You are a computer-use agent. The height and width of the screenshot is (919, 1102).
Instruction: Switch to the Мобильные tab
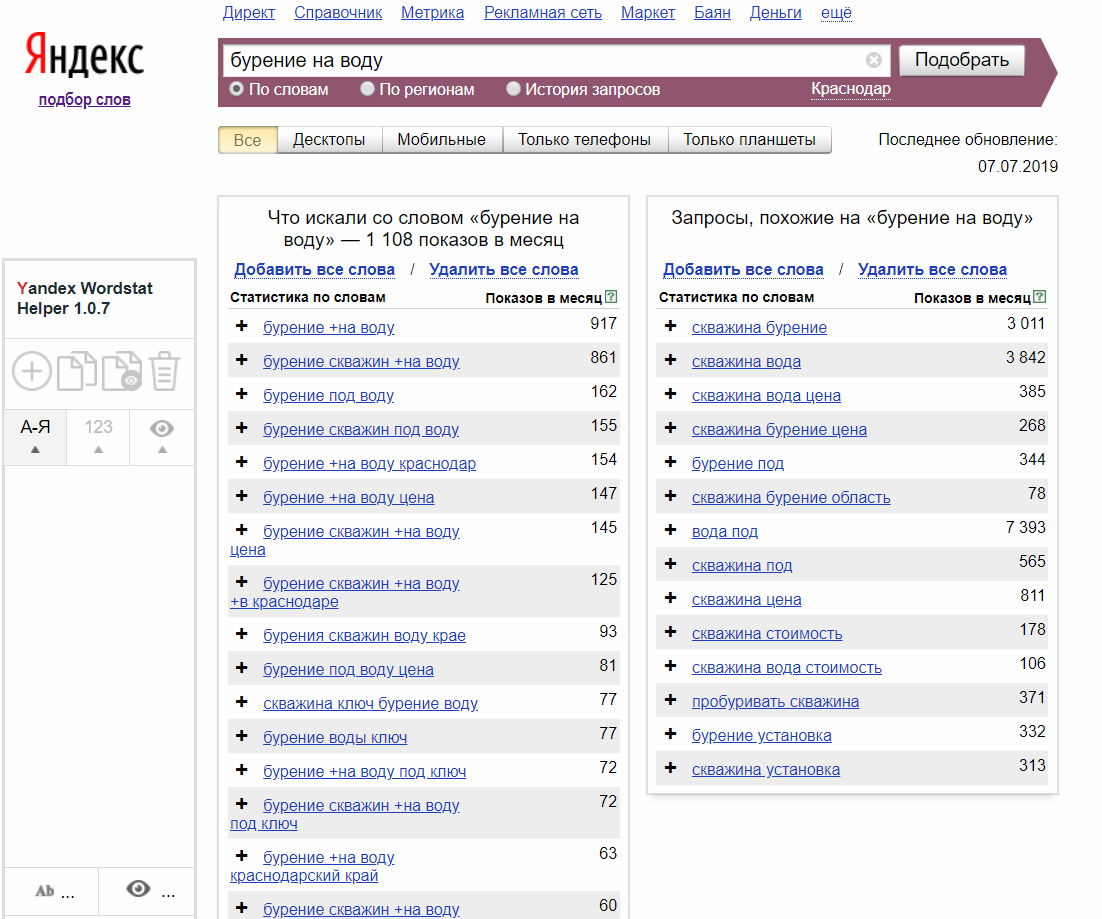[x=441, y=140]
